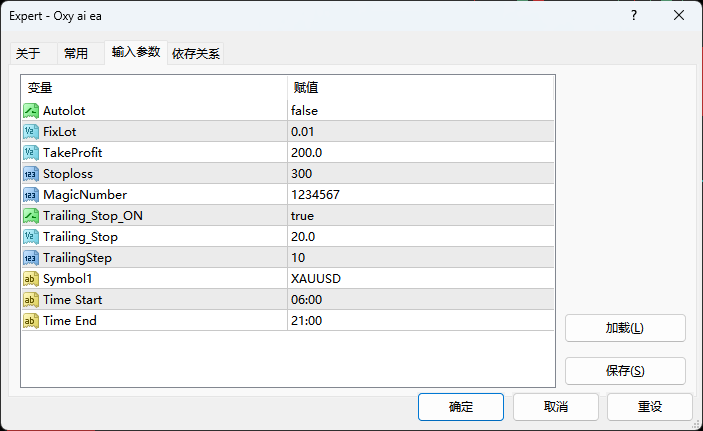Save settings with the 保存(S) button
The image size is (703, 431).
(625, 371)
